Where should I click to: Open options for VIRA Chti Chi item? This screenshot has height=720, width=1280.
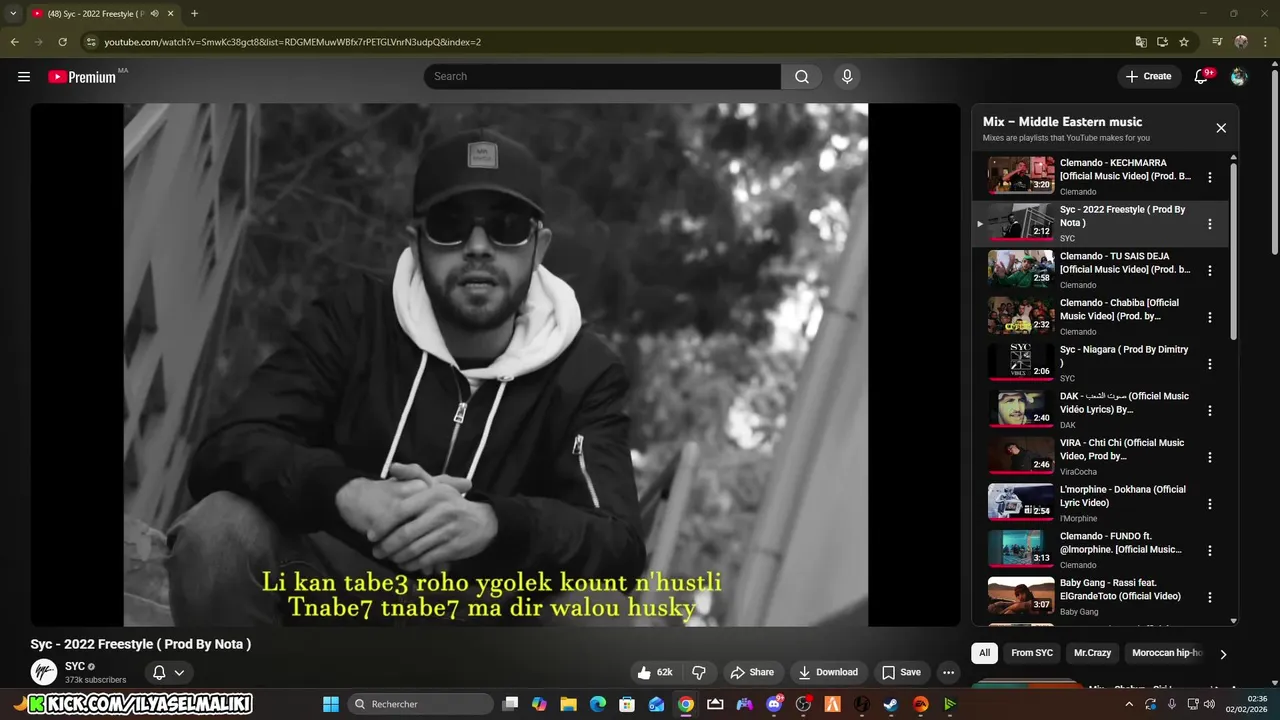[x=1210, y=457]
